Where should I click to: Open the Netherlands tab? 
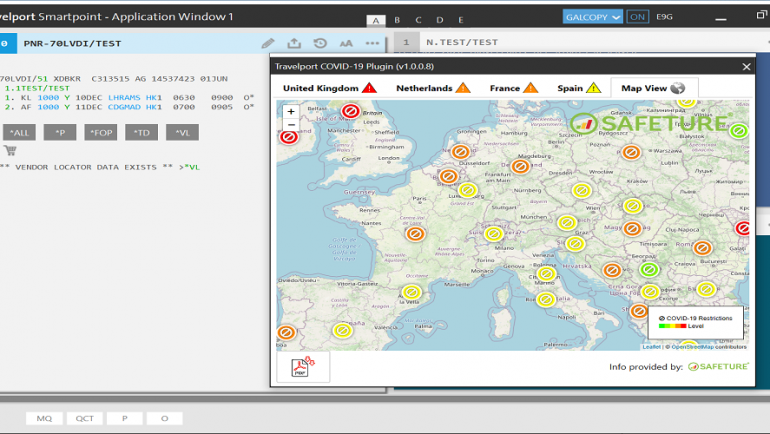pos(432,88)
